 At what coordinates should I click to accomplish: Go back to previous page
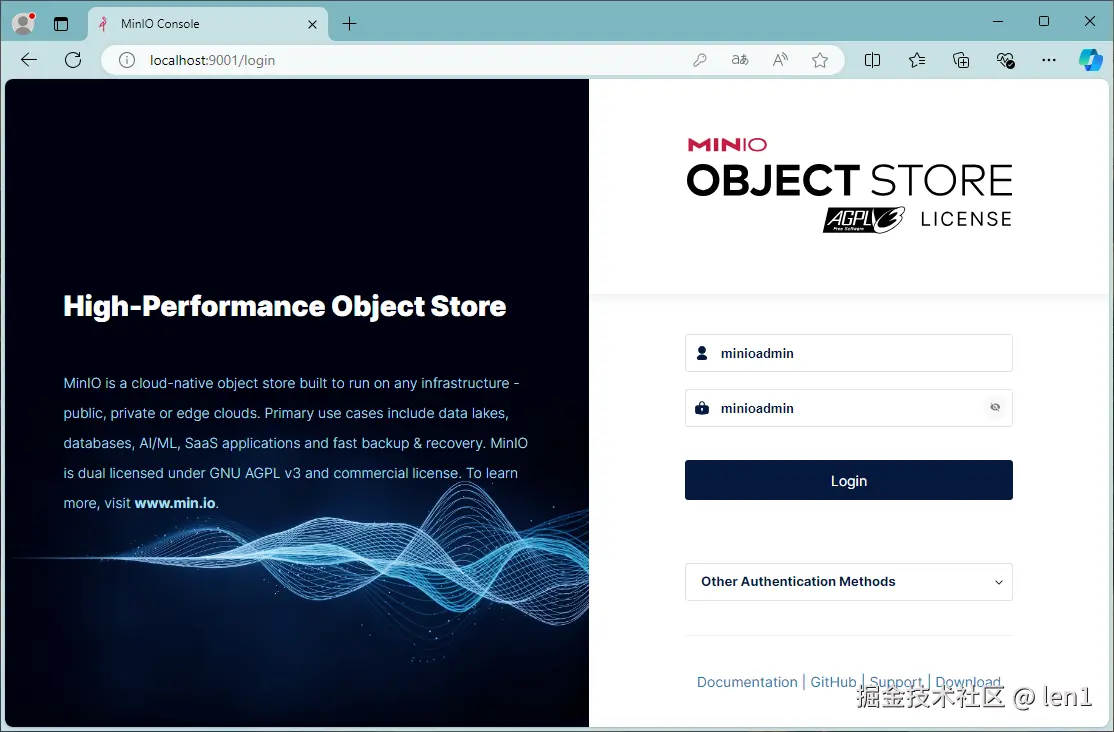pos(29,60)
